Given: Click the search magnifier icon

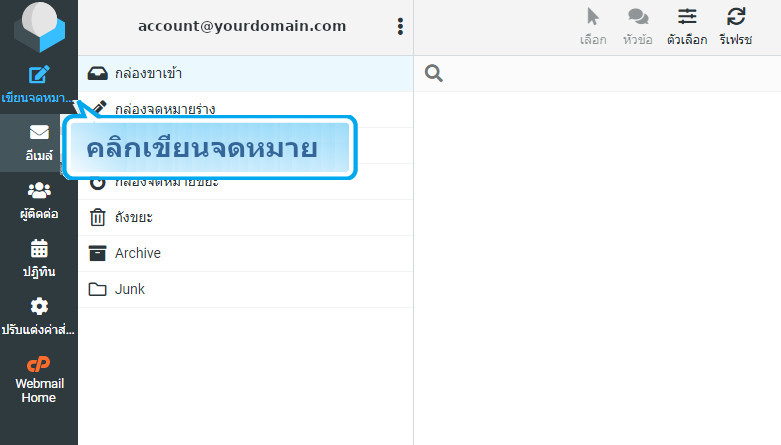Looking at the screenshot, I should tap(434, 74).
